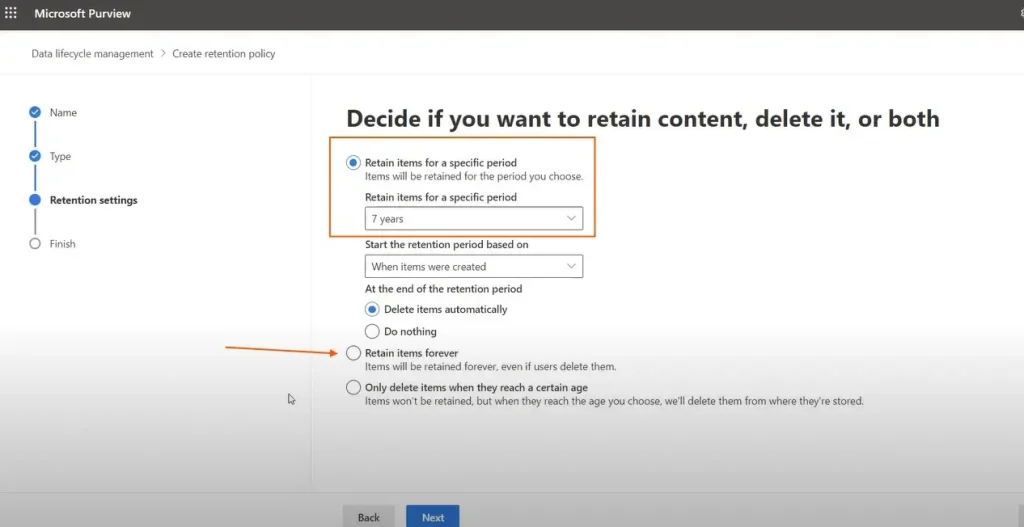Go to the Name step in wizard

(x=63, y=113)
